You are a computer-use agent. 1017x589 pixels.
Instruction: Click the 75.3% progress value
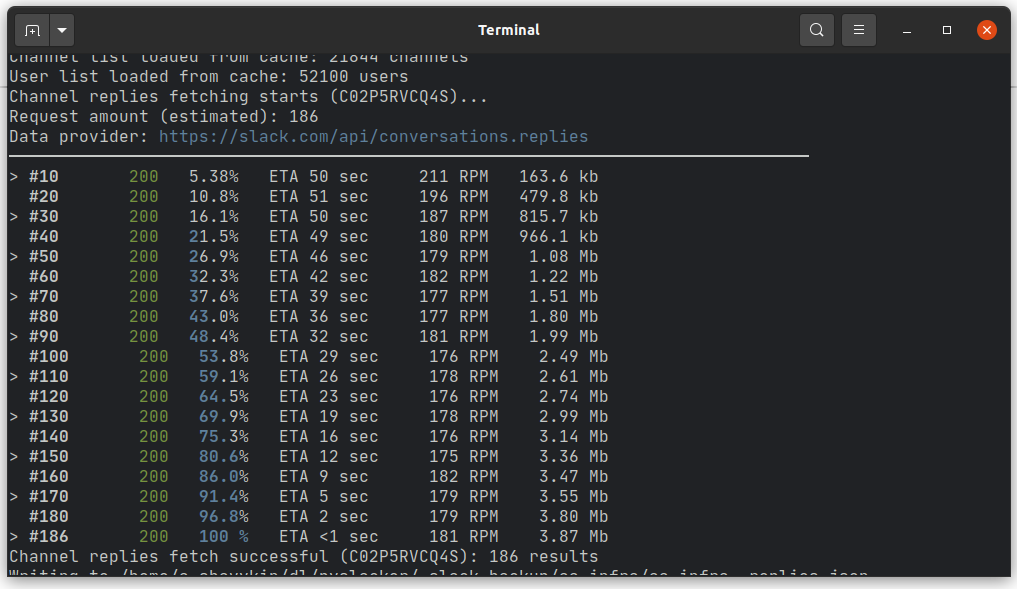[224, 437]
